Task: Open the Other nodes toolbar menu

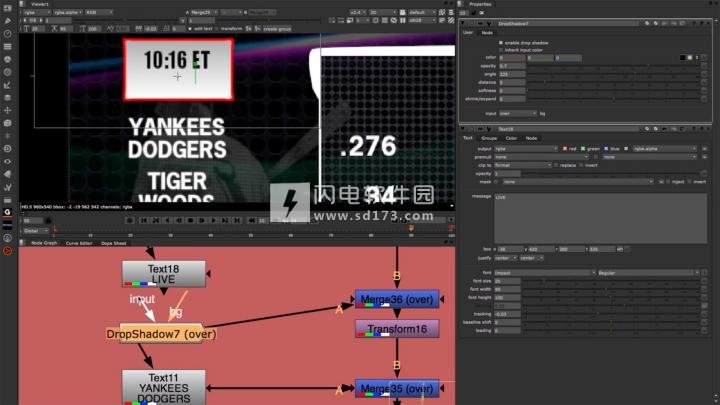Action: pos(7,200)
